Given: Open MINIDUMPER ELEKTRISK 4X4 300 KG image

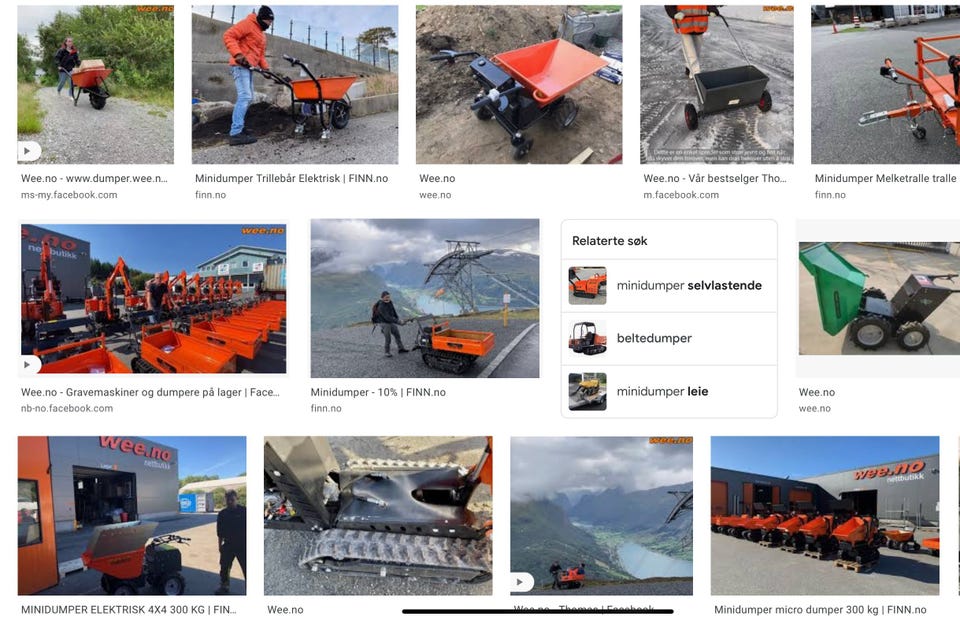Looking at the screenshot, I should coord(132,515).
